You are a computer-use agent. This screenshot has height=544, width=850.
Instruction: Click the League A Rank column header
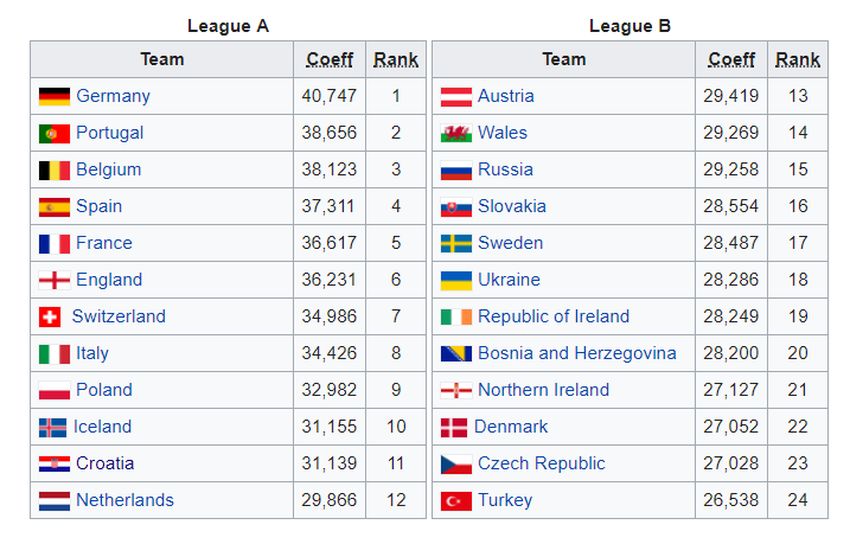(x=396, y=60)
